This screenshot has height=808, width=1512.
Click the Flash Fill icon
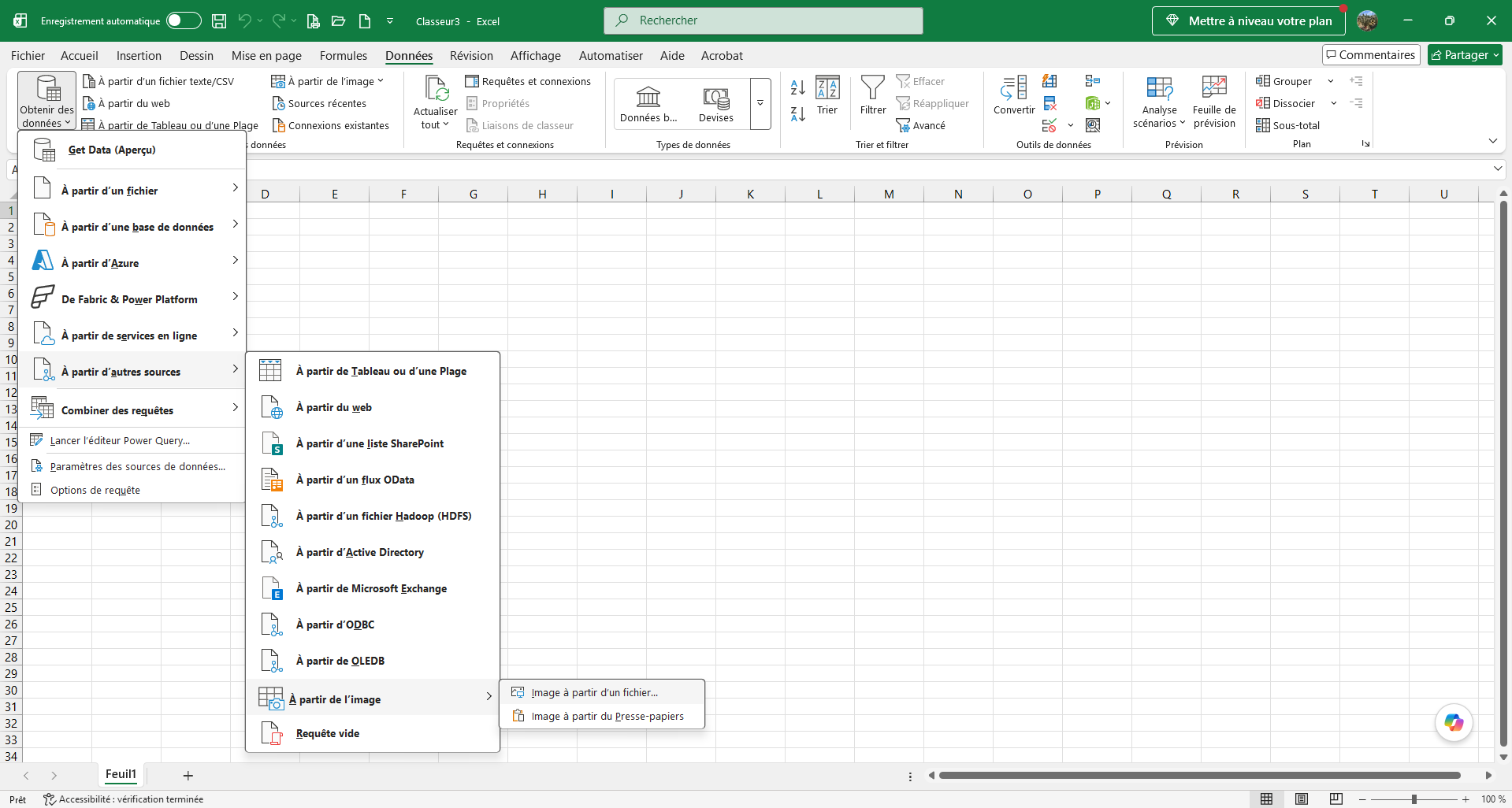coord(1049,81)
